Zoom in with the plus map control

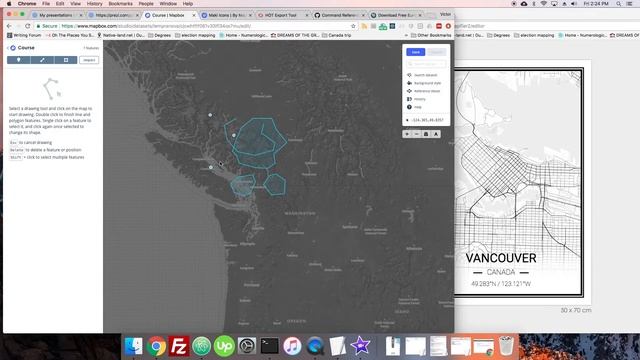(407, 134)
